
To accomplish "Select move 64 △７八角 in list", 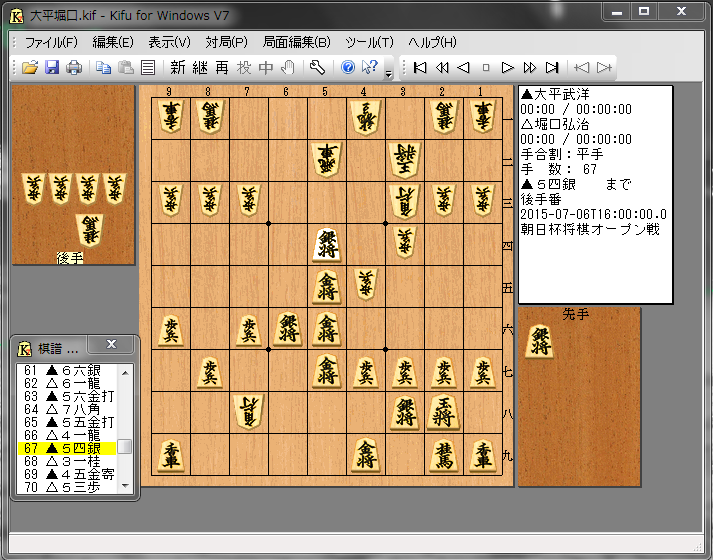I will click(68, 409).
